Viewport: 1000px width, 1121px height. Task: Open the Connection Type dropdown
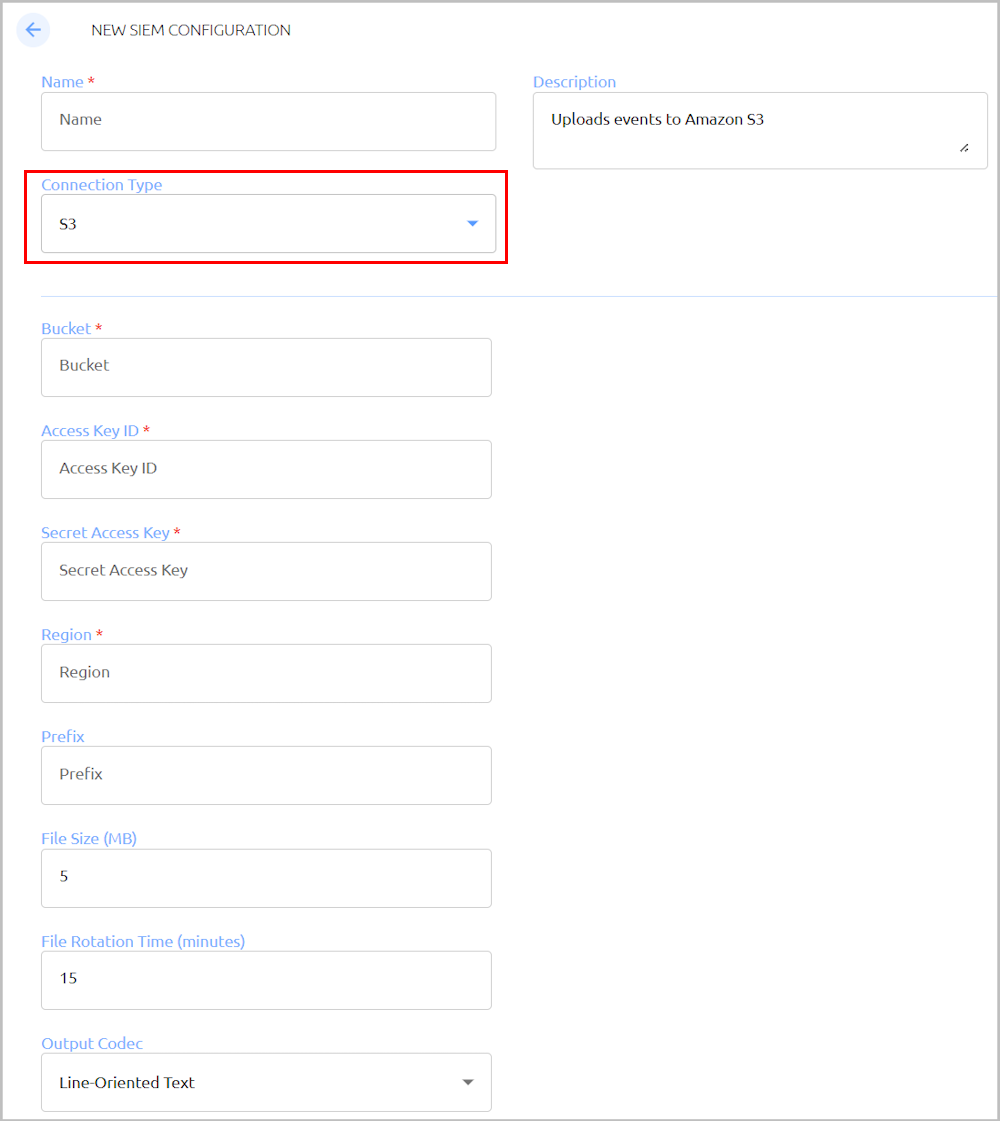268,224
